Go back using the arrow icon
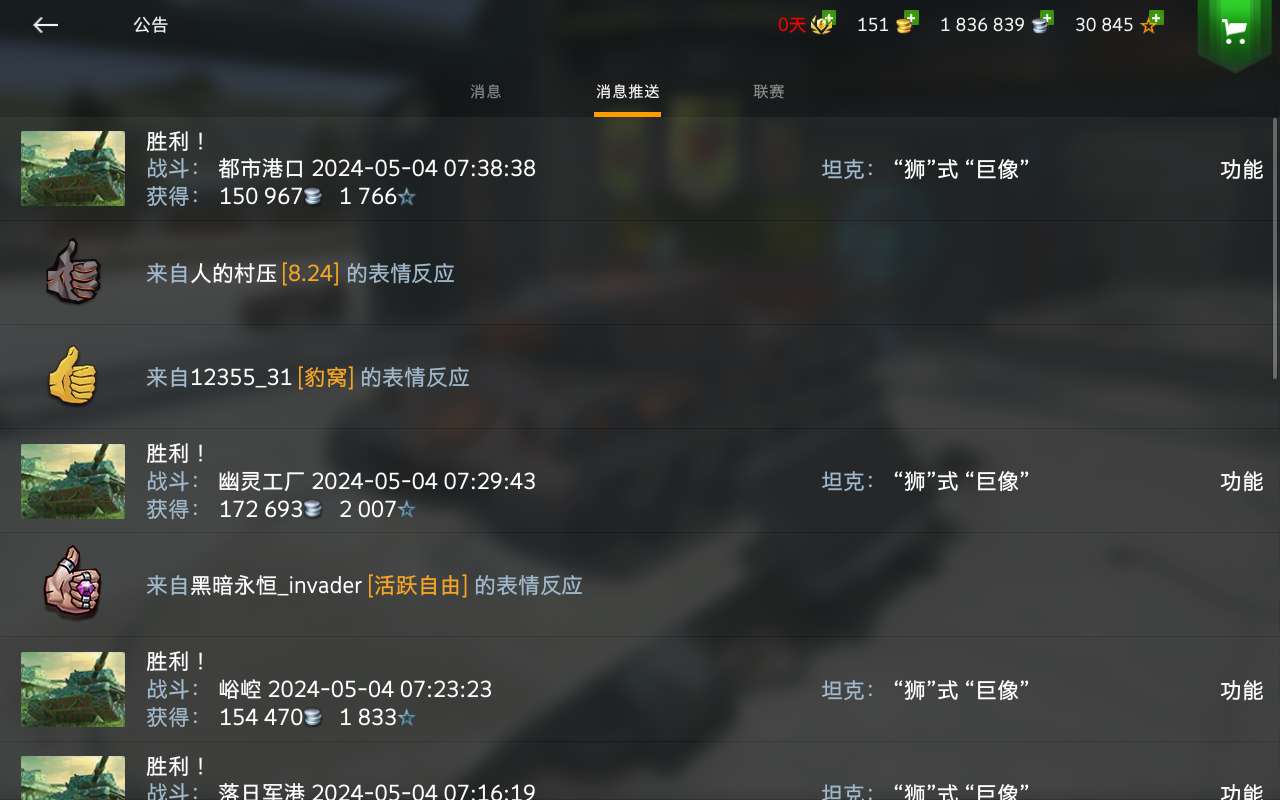This screenshot has width=1280, height=800. [45, 25]
